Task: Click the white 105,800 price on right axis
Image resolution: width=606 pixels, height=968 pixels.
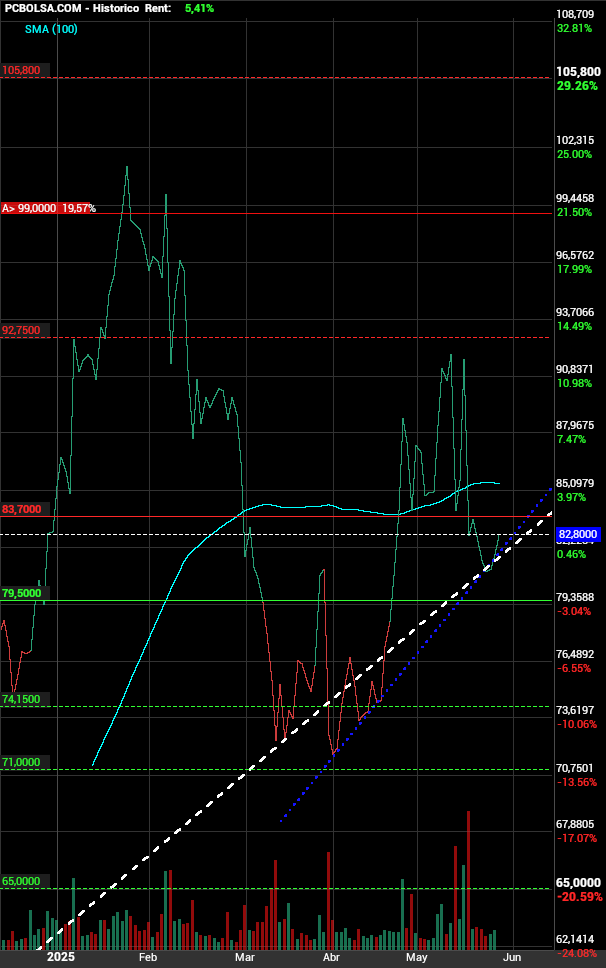Action: tap(578, 72)
